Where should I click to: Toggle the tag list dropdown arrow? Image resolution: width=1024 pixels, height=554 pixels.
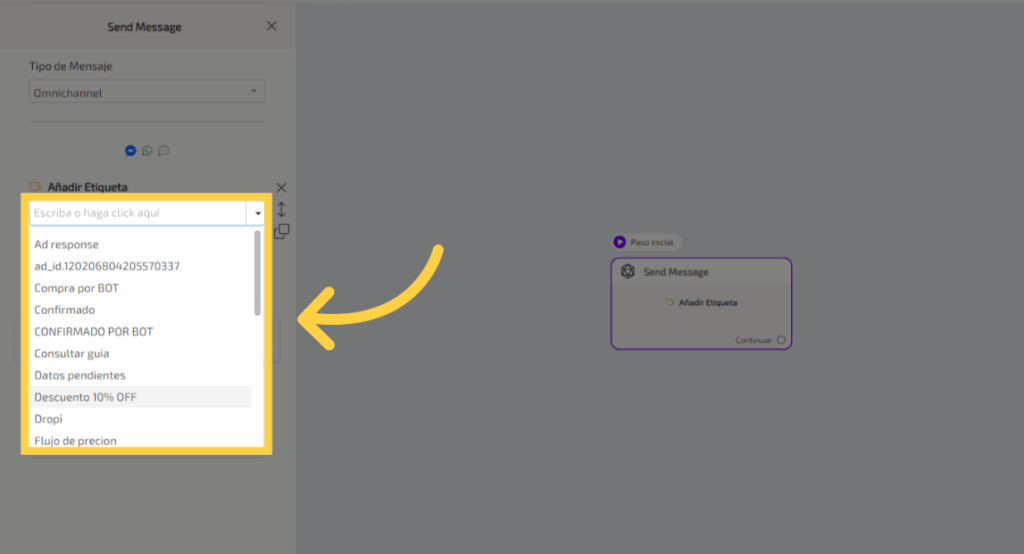257,213
